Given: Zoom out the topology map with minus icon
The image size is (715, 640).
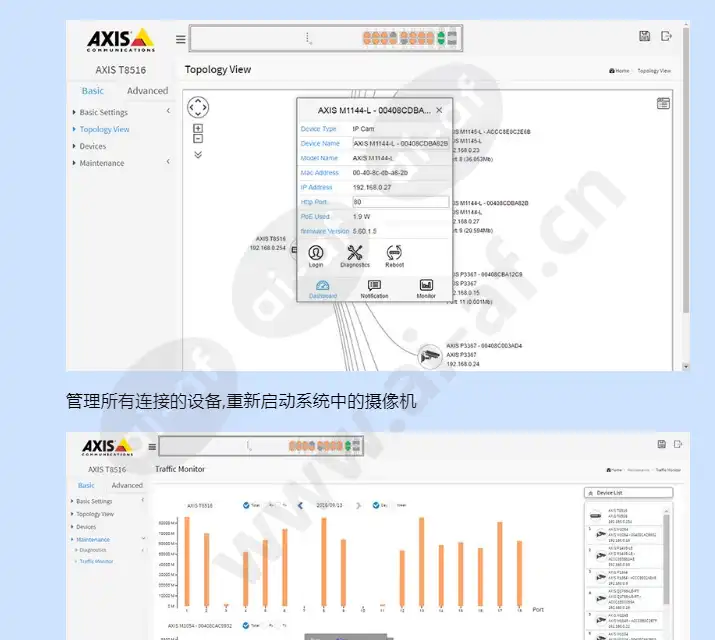Looking at the screenshot, I should 198,139.
